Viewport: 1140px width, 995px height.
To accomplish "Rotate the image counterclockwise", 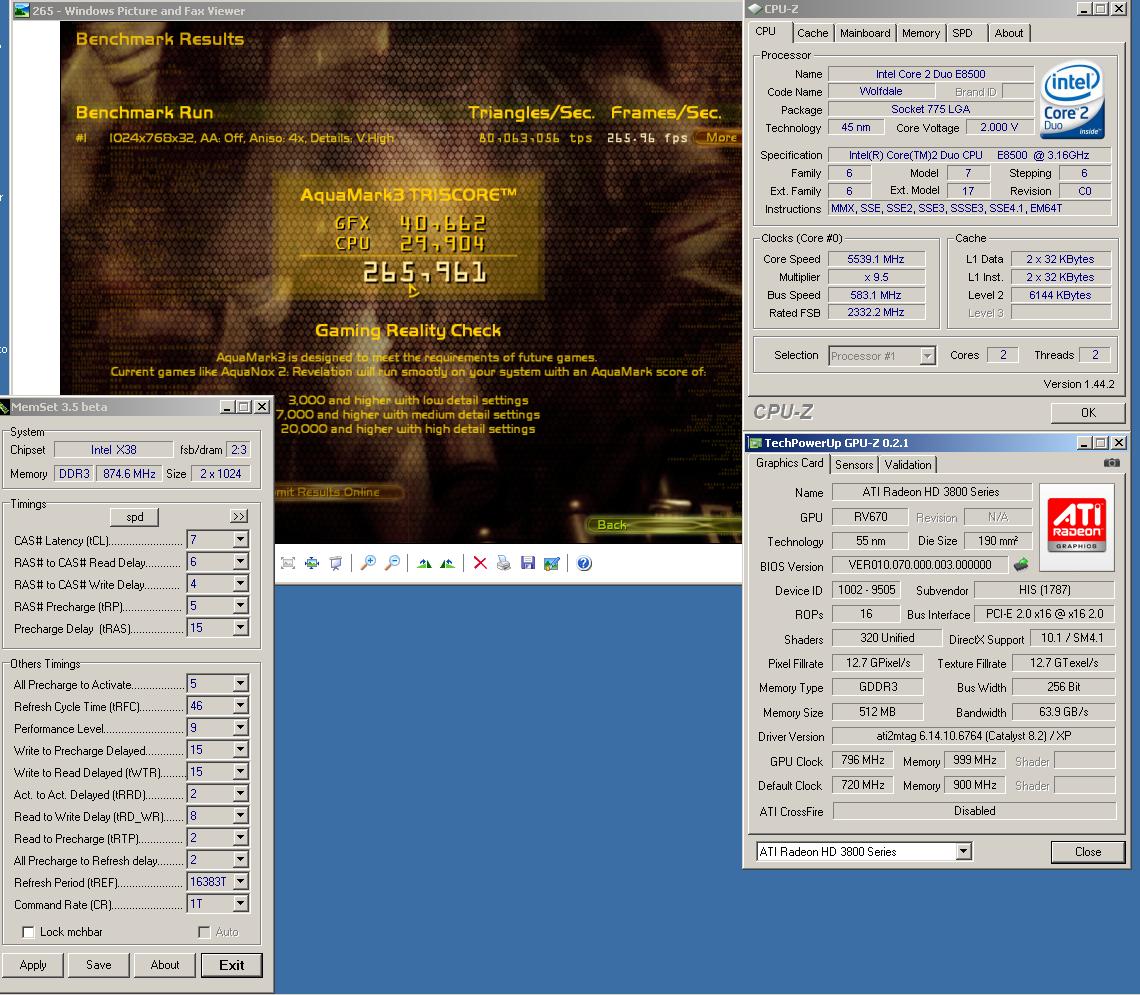I will point(448,563).
